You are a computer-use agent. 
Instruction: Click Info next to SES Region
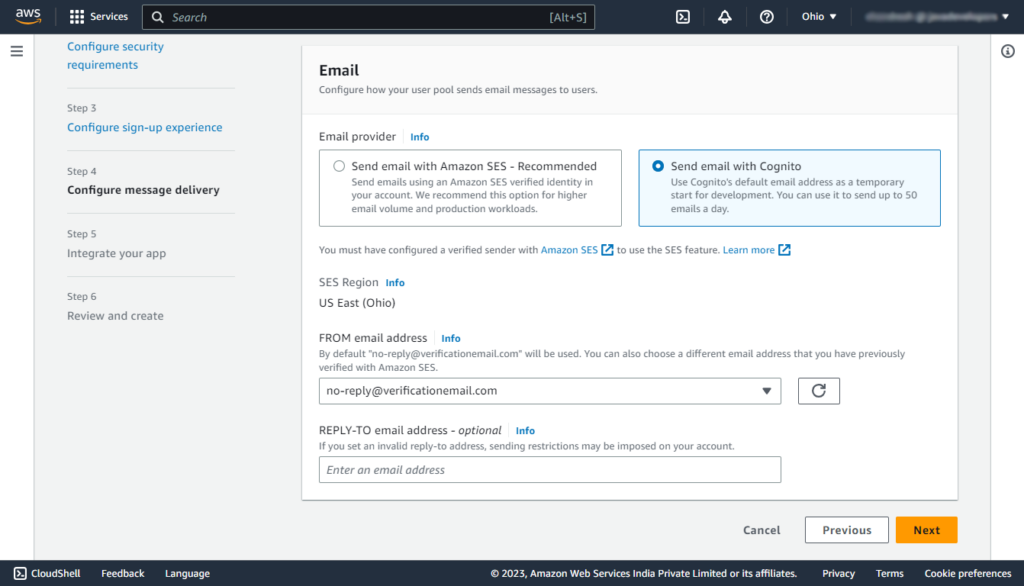pos(395,282)
